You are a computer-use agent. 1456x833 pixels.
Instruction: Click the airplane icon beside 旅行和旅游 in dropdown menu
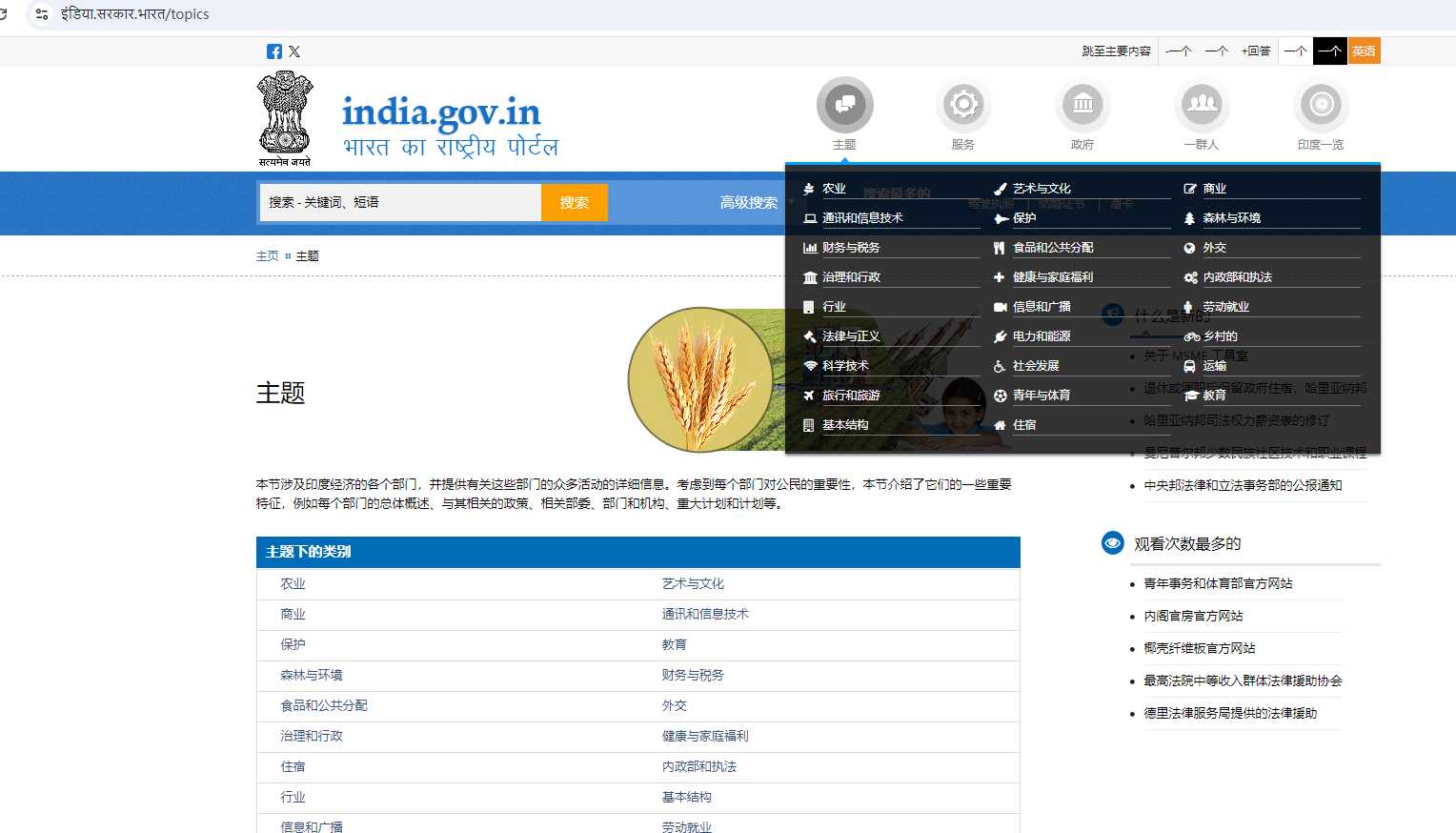(809, 396)
